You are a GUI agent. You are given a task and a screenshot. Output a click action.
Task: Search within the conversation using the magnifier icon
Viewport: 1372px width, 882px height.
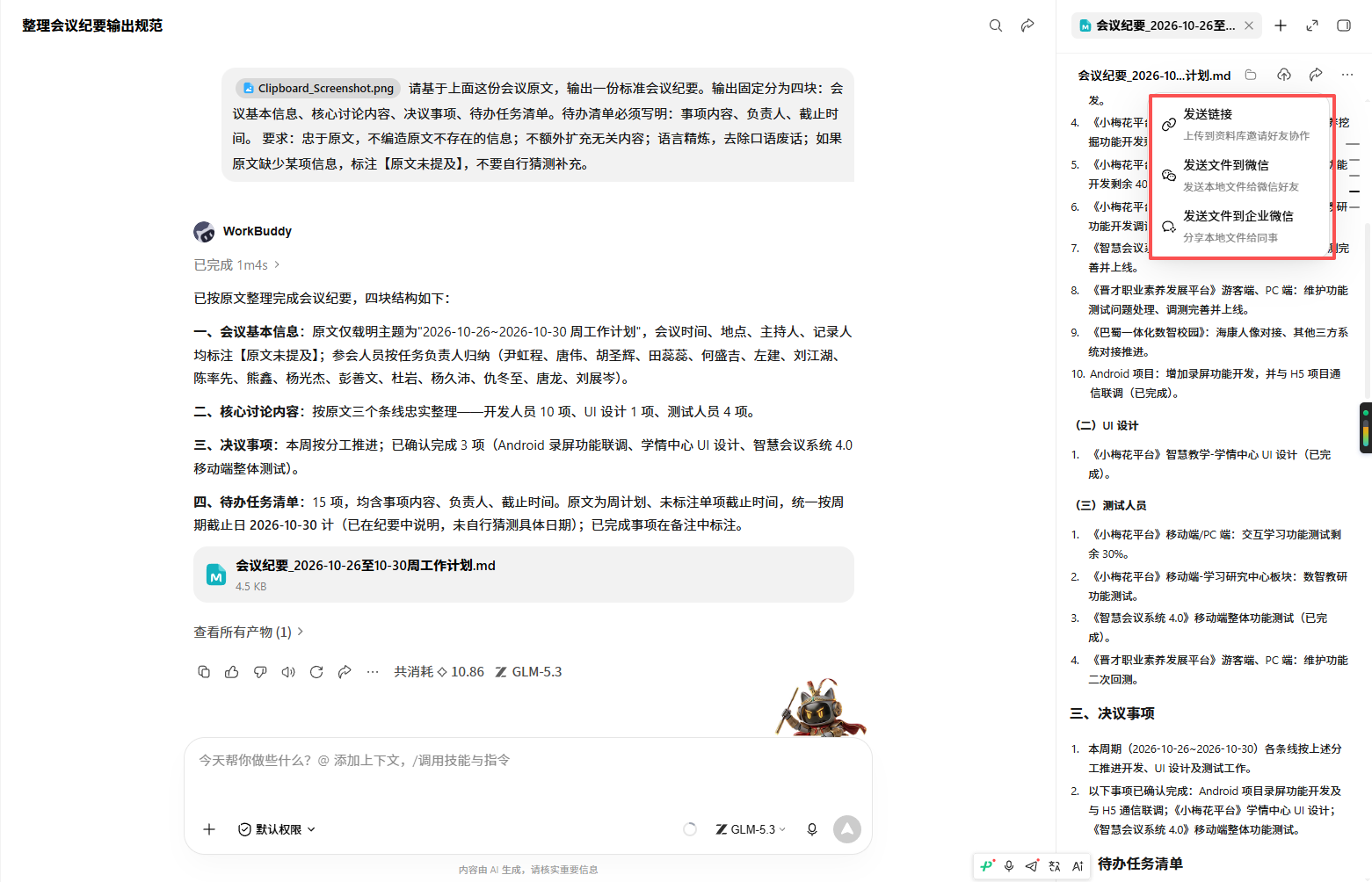(x=996, y=25)
